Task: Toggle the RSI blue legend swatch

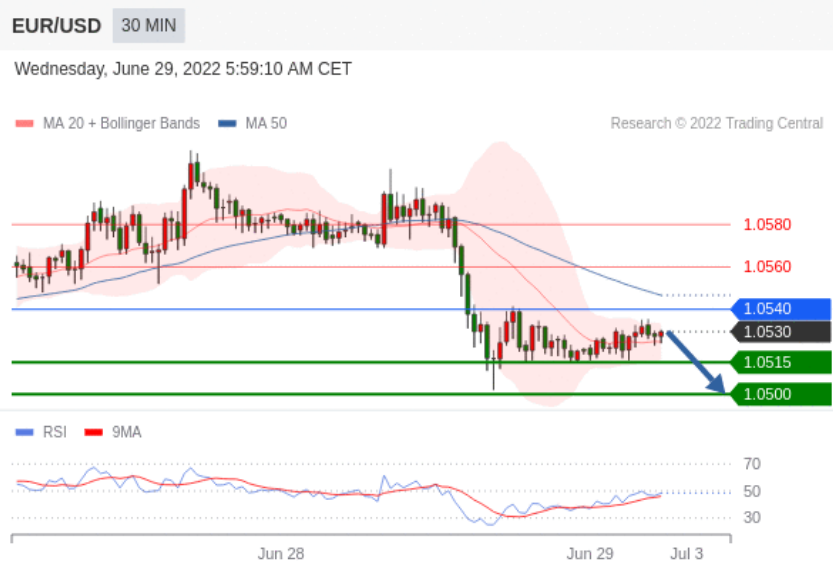Action: [x=24, y=432]
